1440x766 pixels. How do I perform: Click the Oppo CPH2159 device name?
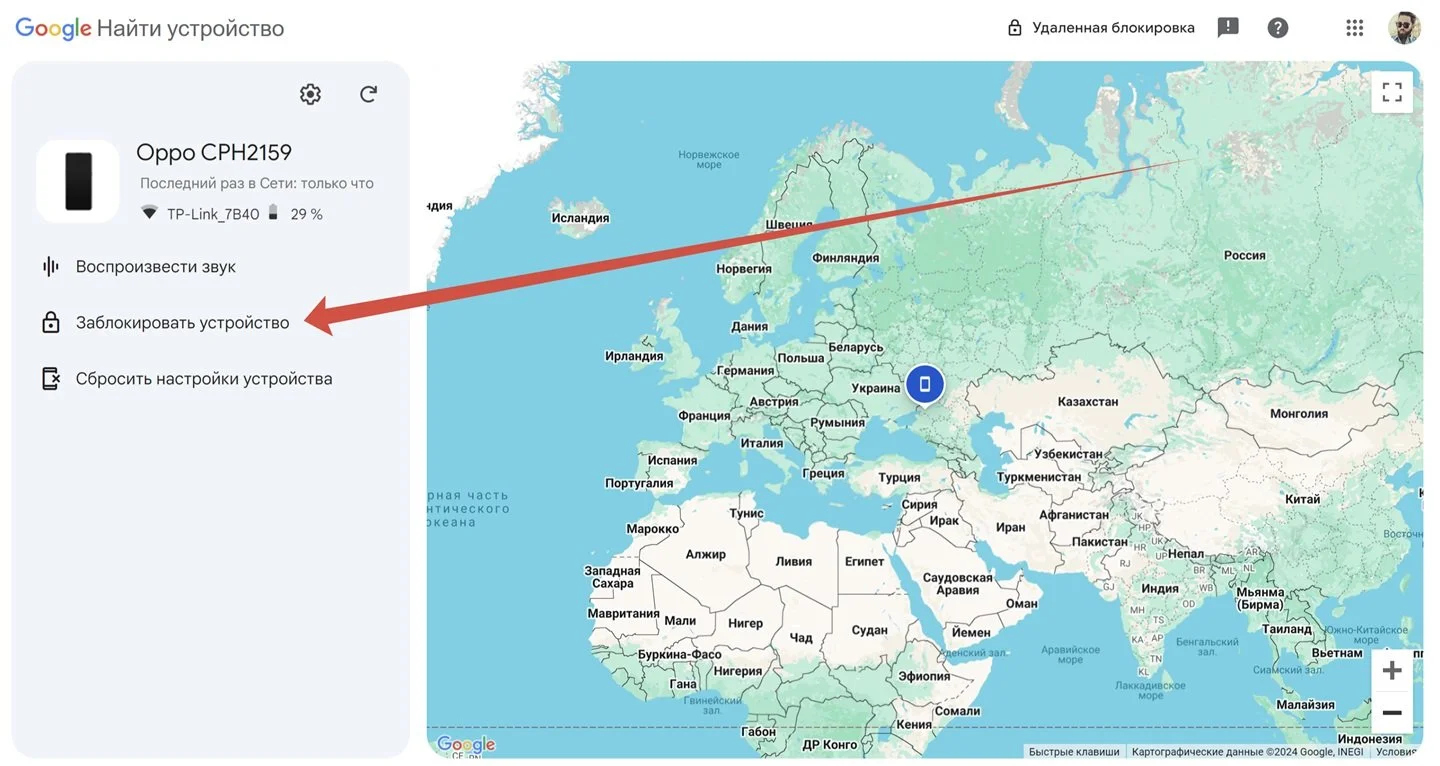[x=214, y=153]
